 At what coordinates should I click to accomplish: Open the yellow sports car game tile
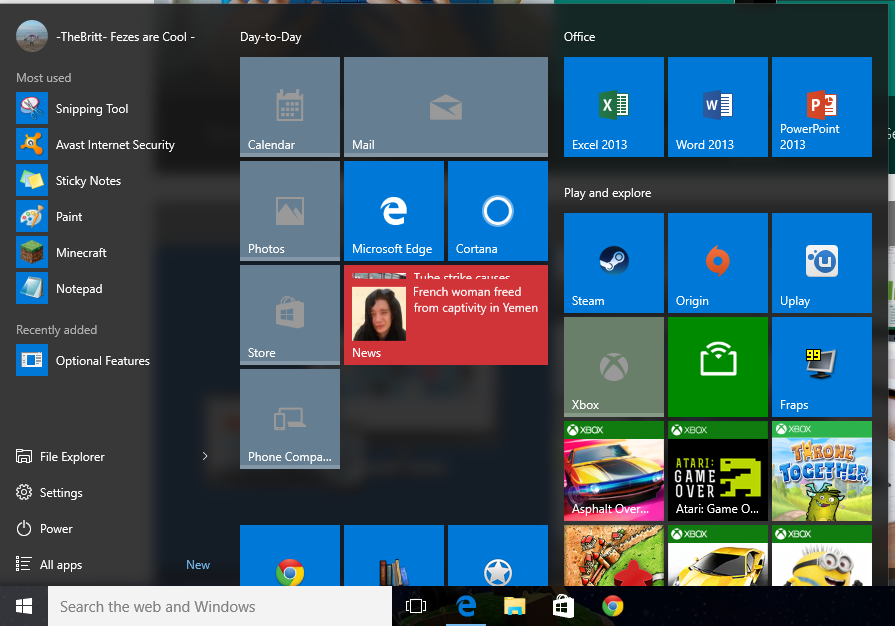[717, 556]
